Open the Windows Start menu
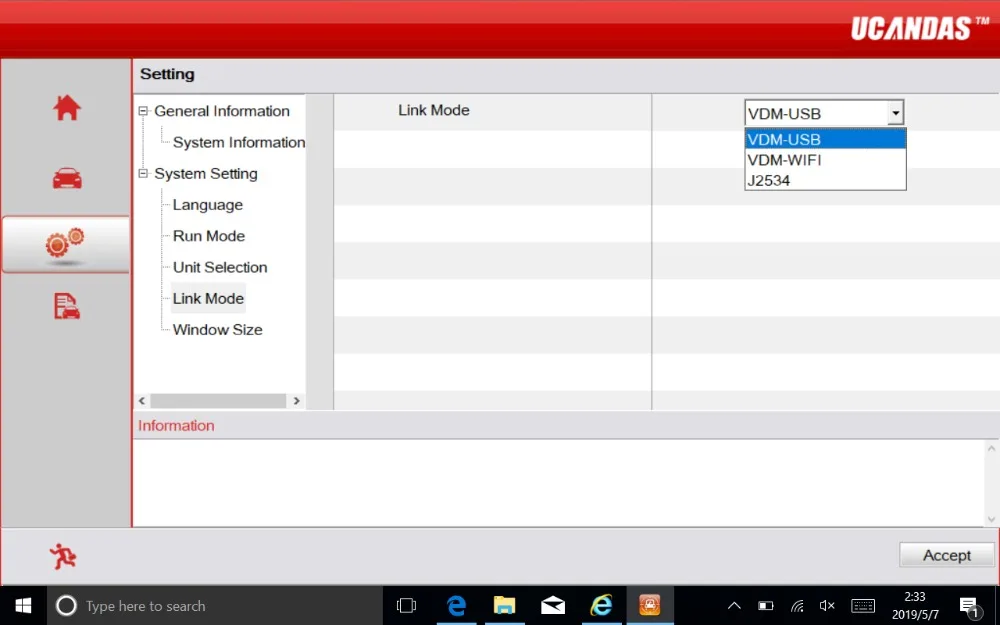Viewport: 1000px width, 625px height. coord(23,605)
